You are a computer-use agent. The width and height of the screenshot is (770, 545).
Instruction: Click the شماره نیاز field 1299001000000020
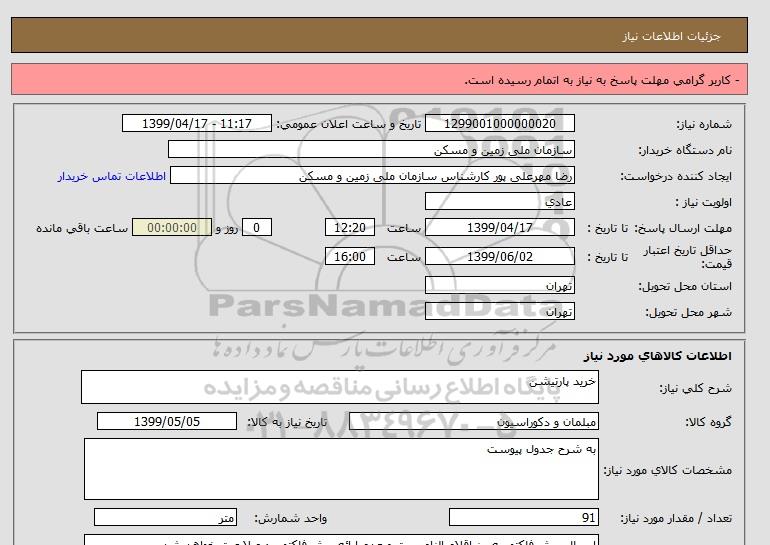(500, 123)
